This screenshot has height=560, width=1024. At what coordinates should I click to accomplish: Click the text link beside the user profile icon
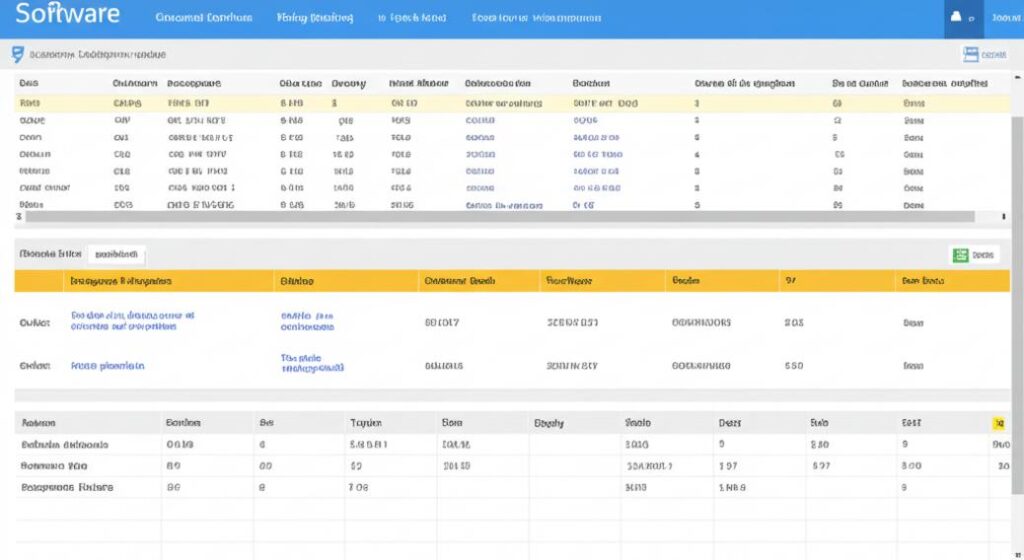(x=1003, y=18)
